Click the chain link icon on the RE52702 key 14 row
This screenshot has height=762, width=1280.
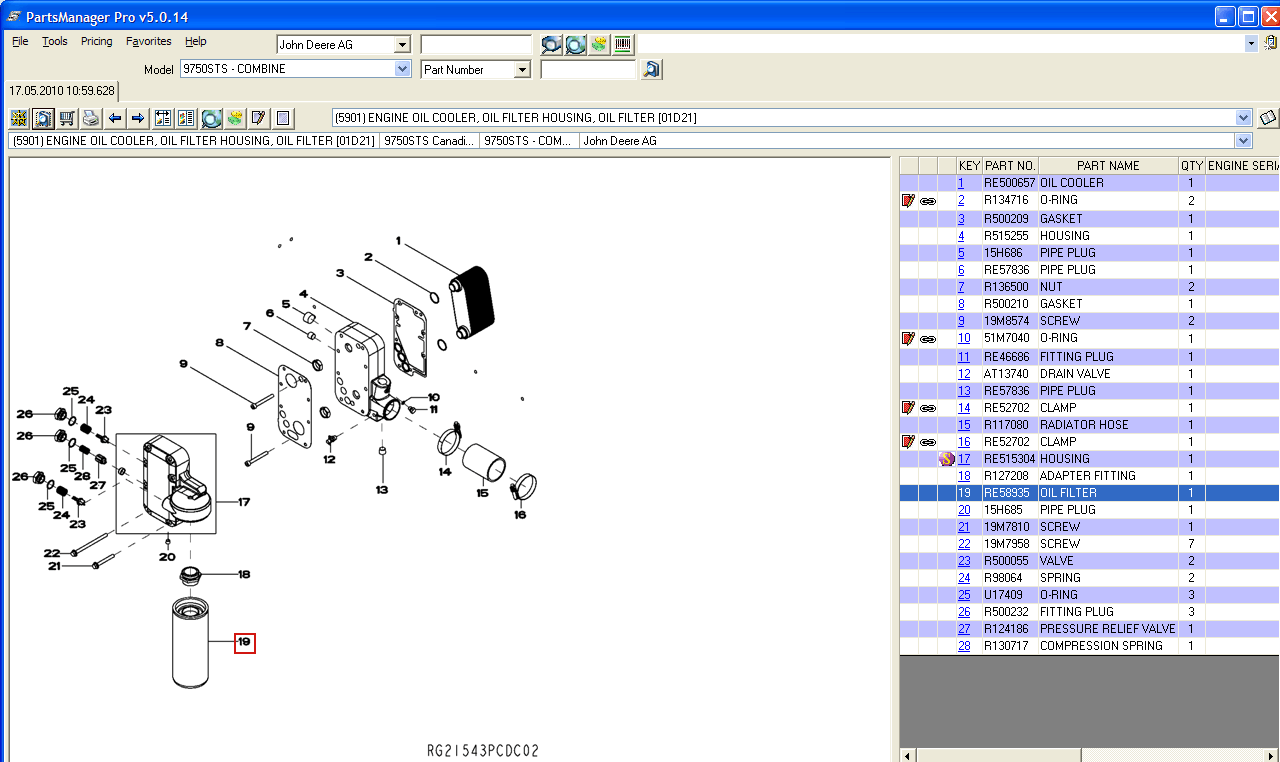(928, 408)
